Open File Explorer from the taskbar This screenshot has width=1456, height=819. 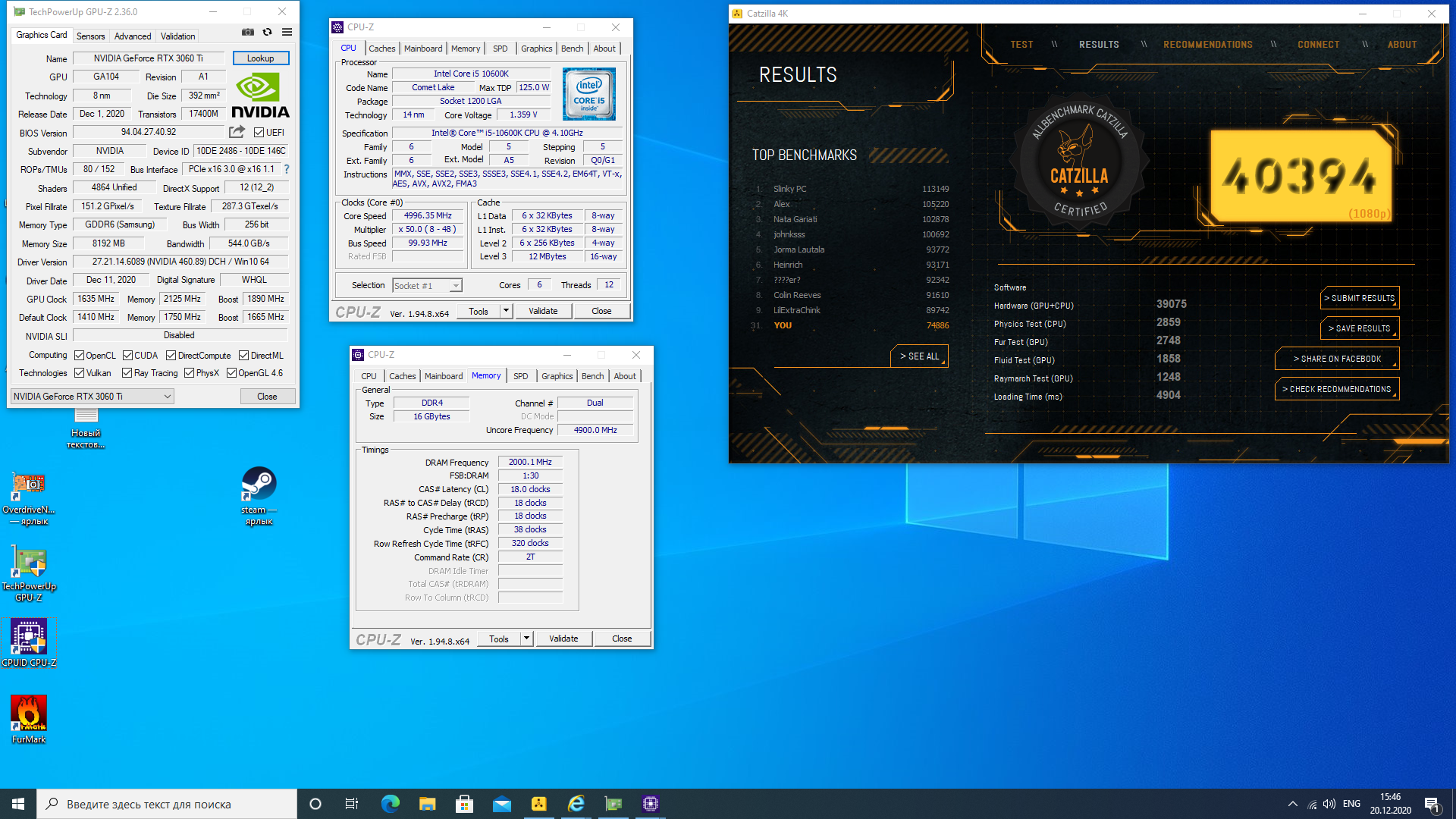point(427,804)
